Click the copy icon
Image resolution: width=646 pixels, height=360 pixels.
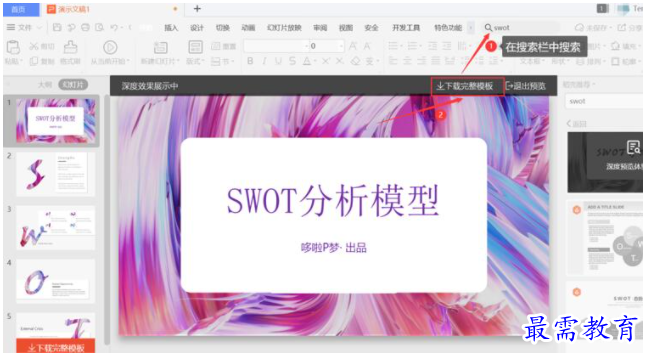point(34,61)
